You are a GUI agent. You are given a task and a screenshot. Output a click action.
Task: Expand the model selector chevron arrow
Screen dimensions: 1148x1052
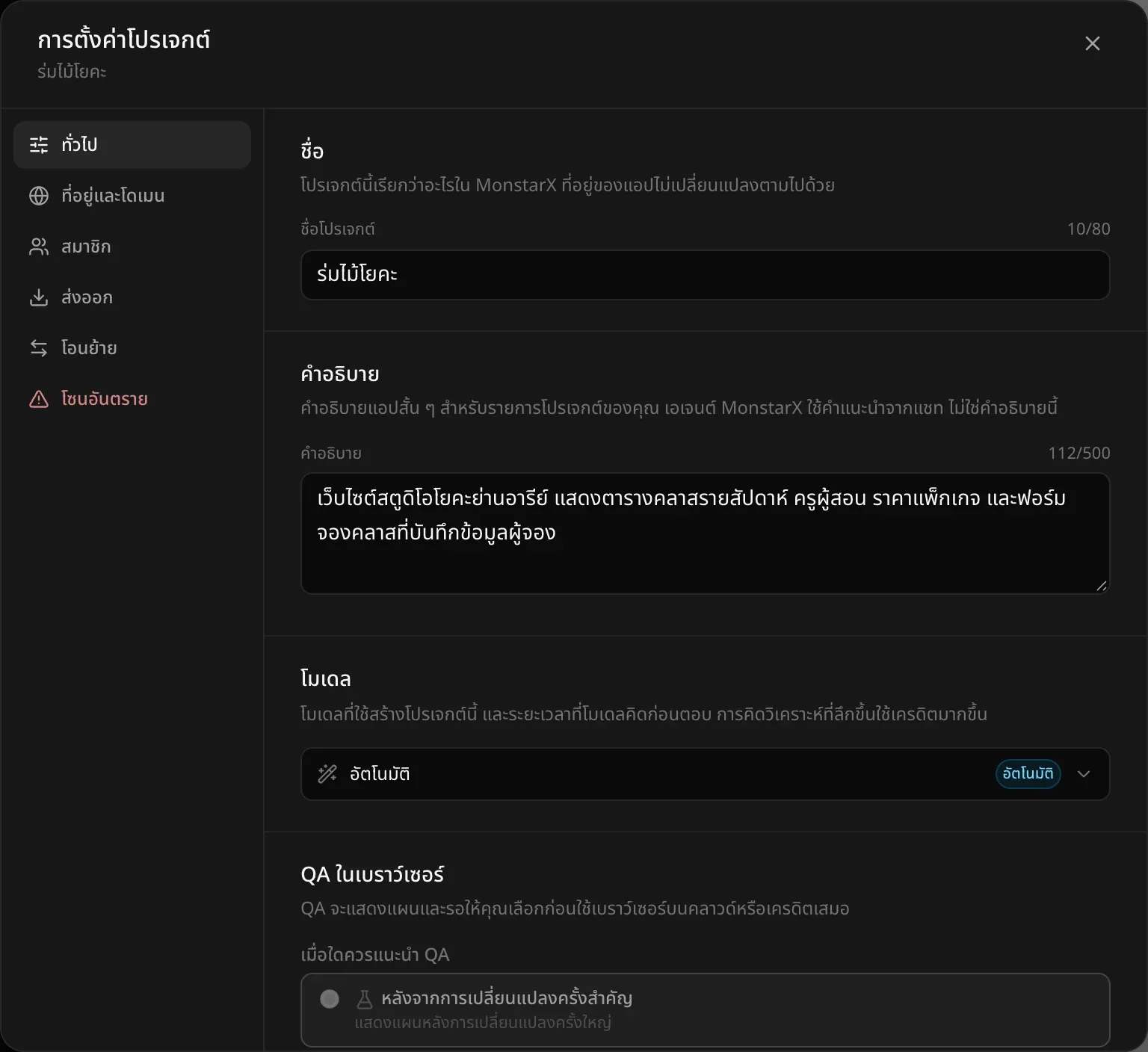[x=1084, y=774]
